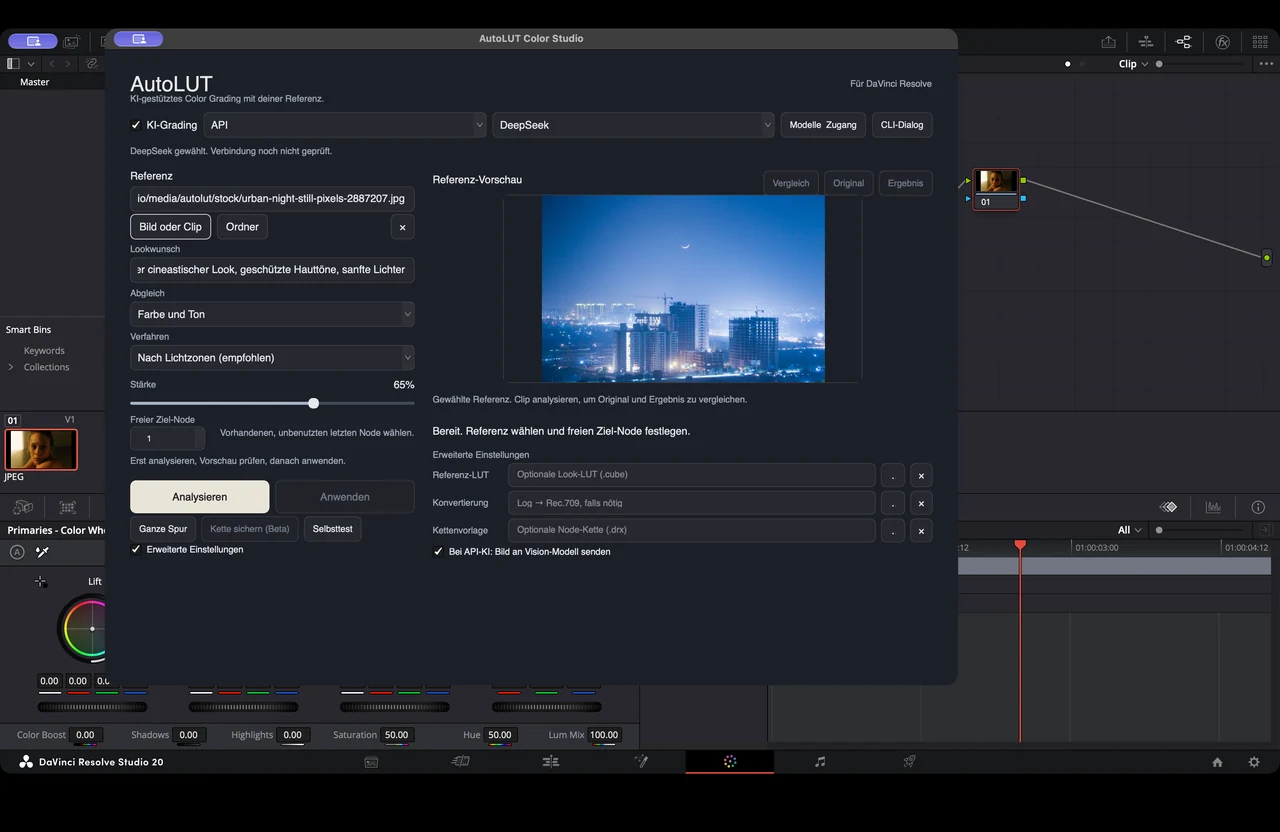The height and width of the screenshot is (832, 1280).
Task: Open the API mode dropdown
Action: [x=345, y=125]
